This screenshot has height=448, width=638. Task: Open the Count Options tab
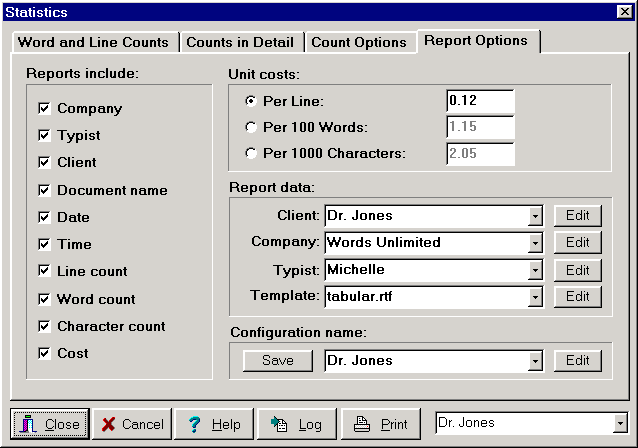(358, 42)
